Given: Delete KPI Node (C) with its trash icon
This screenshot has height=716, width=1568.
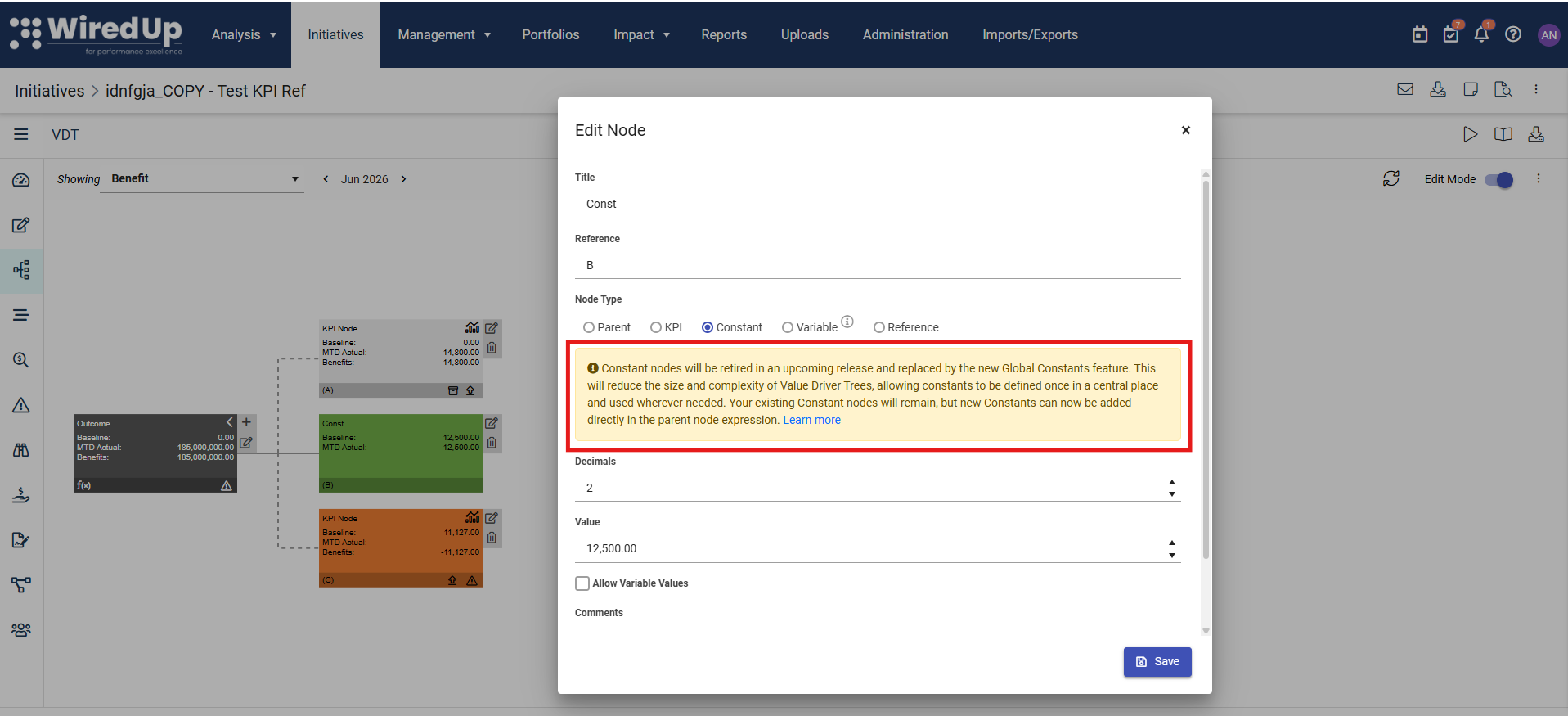Looking at the screenshot, I should tap(492, 538).
